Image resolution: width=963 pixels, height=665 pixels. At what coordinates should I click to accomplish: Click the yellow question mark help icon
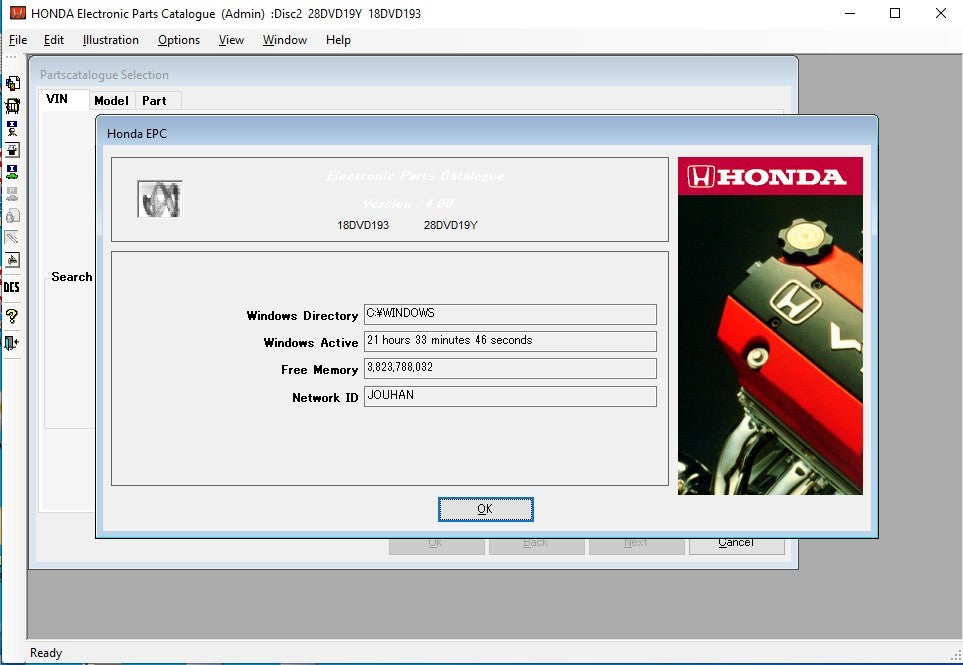tap(12, 316)
